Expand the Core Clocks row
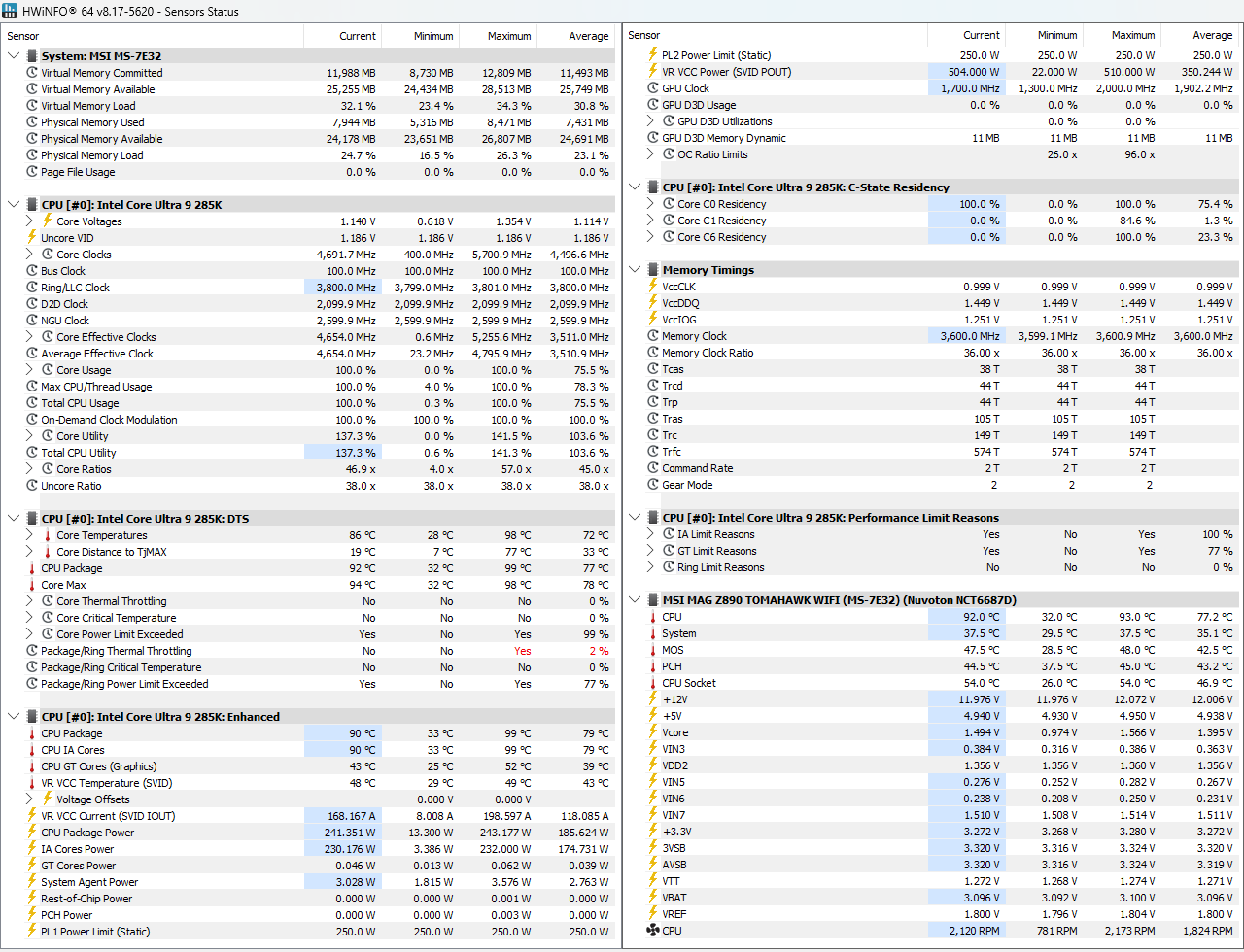The height and width of the screenshot is (952, 1244). click(30, 255)
